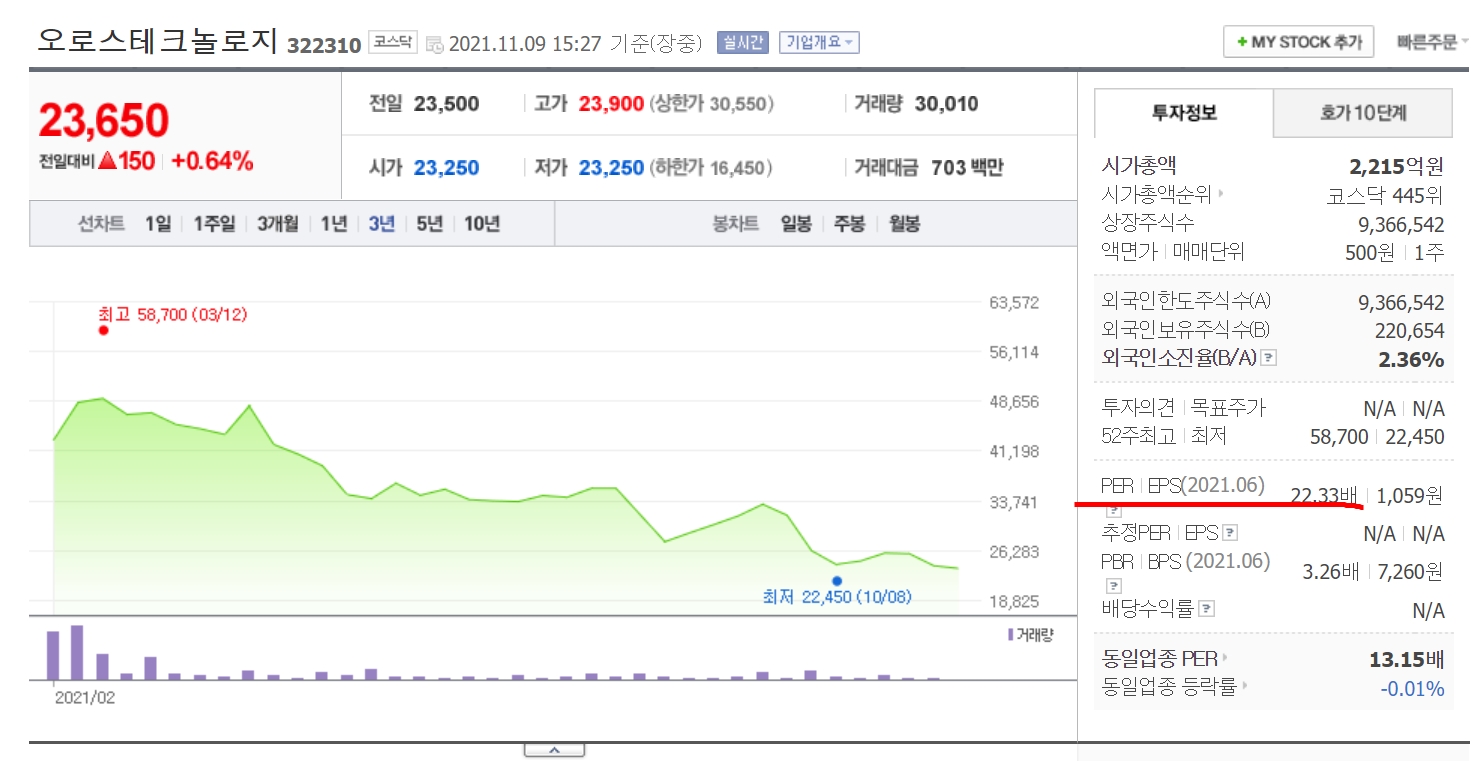The image size is (1477, 761).
Task: Show 월봉 candlestick chart
Action: point(904,224)
